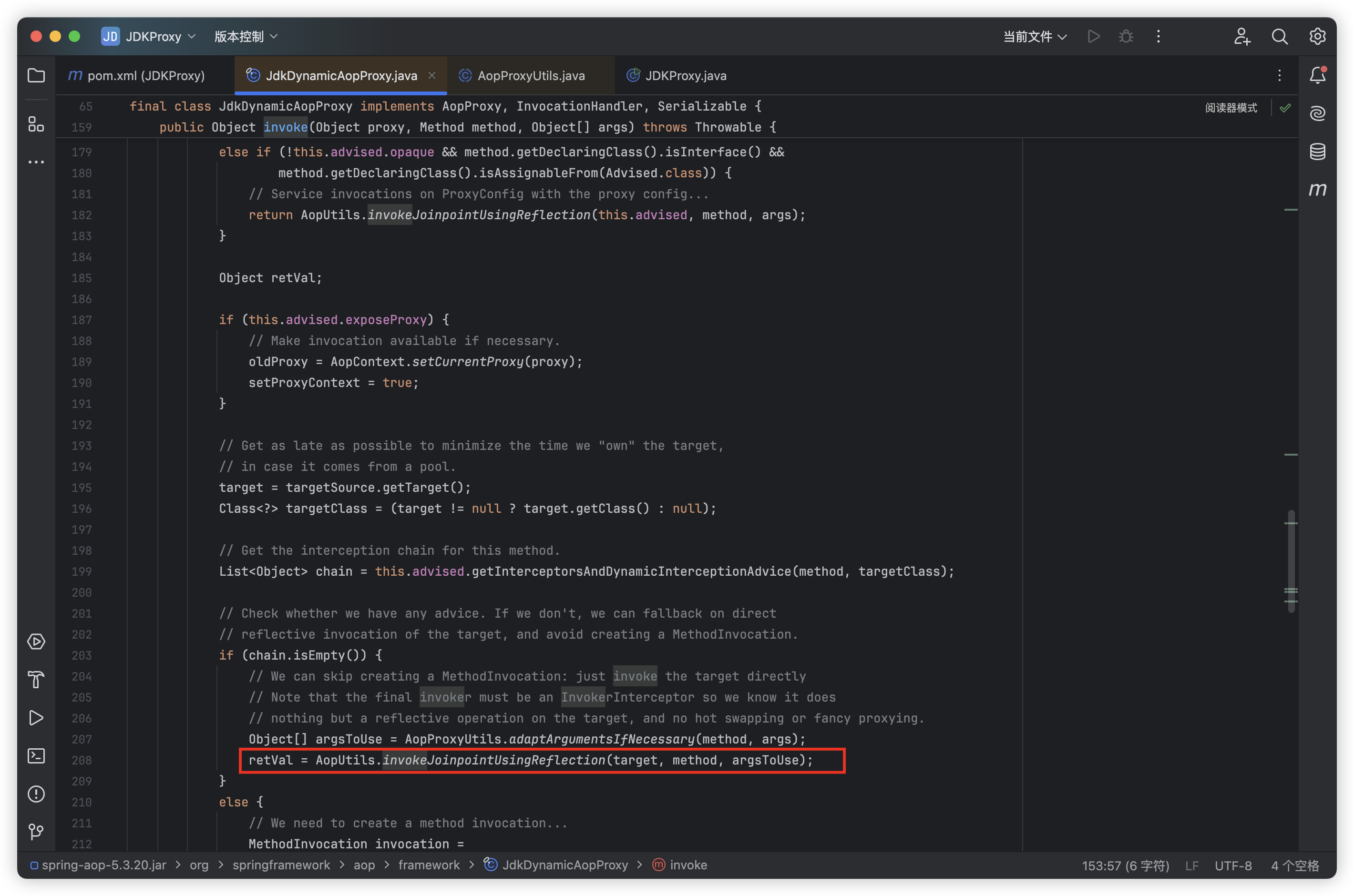Click the editor vertical scrollbar thumb
The width and height of the screenshot is (1354, 896).
[x=1291, y=561]
